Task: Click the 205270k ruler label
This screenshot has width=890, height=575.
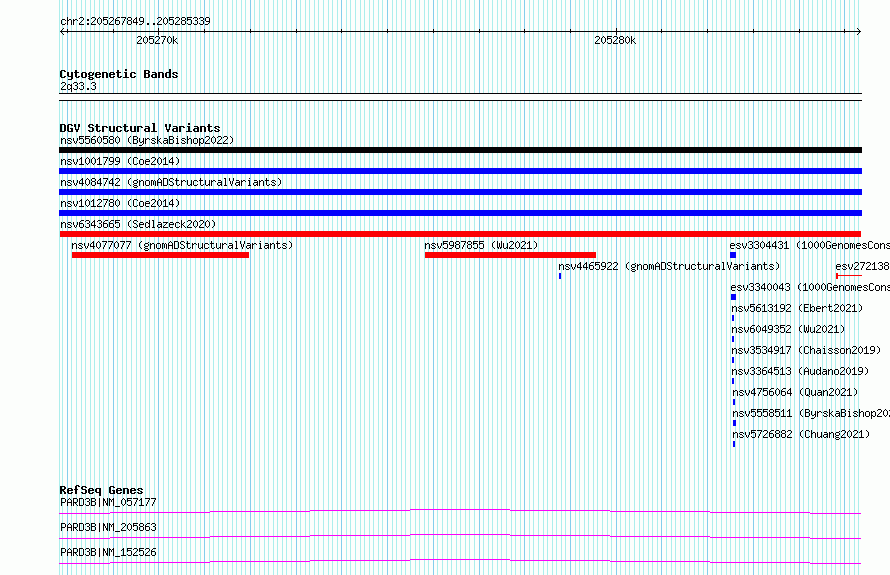Action: [x=157, y=40]
